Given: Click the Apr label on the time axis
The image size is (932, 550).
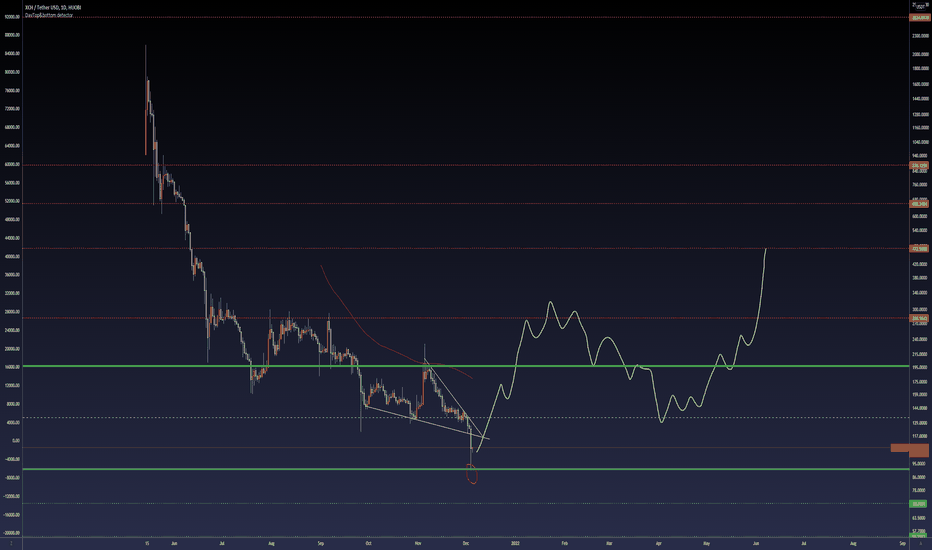Looking at the screenshot, I should click(659, 543).
